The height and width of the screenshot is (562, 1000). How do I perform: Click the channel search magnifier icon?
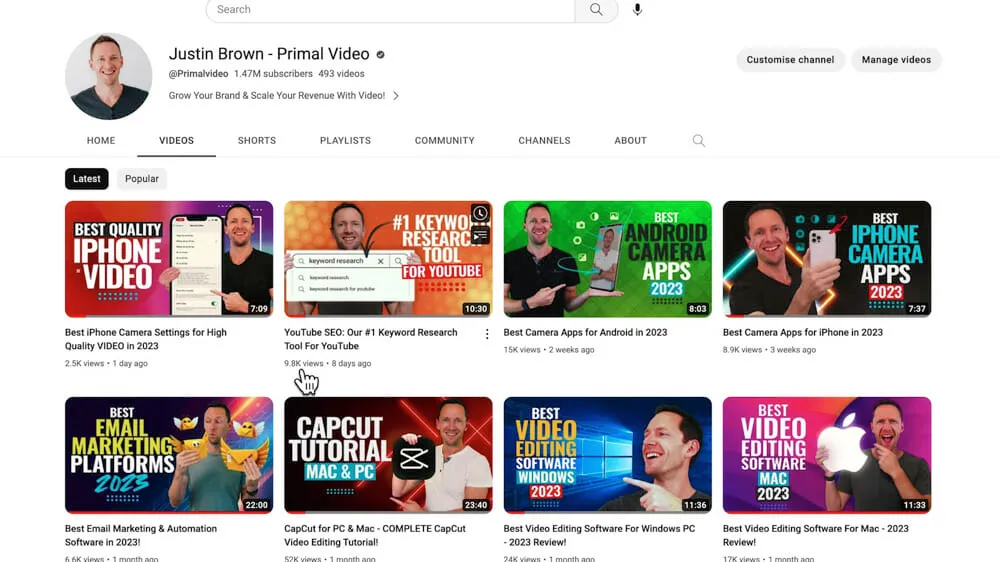point(699,141)
